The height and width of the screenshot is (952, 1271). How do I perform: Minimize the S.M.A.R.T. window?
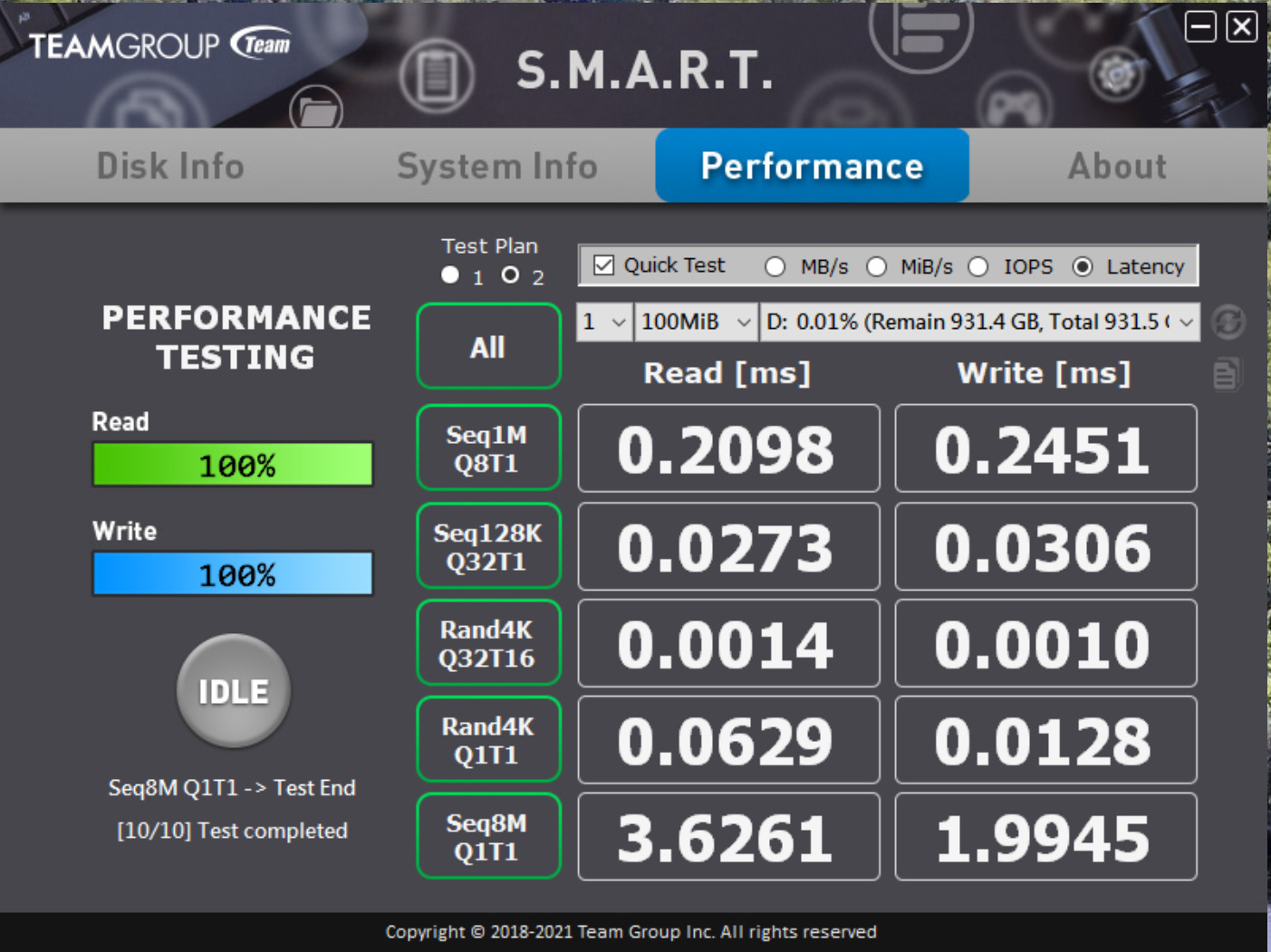coord(1200,27)
